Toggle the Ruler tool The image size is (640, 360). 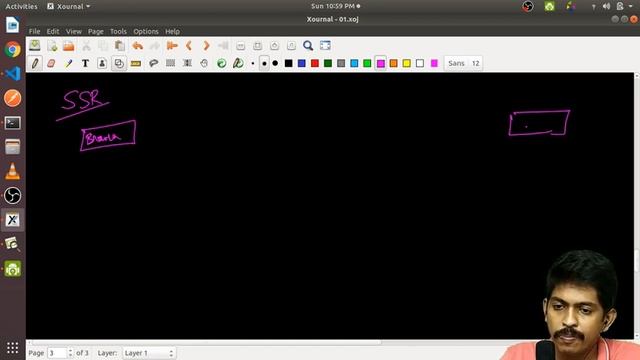136,63
